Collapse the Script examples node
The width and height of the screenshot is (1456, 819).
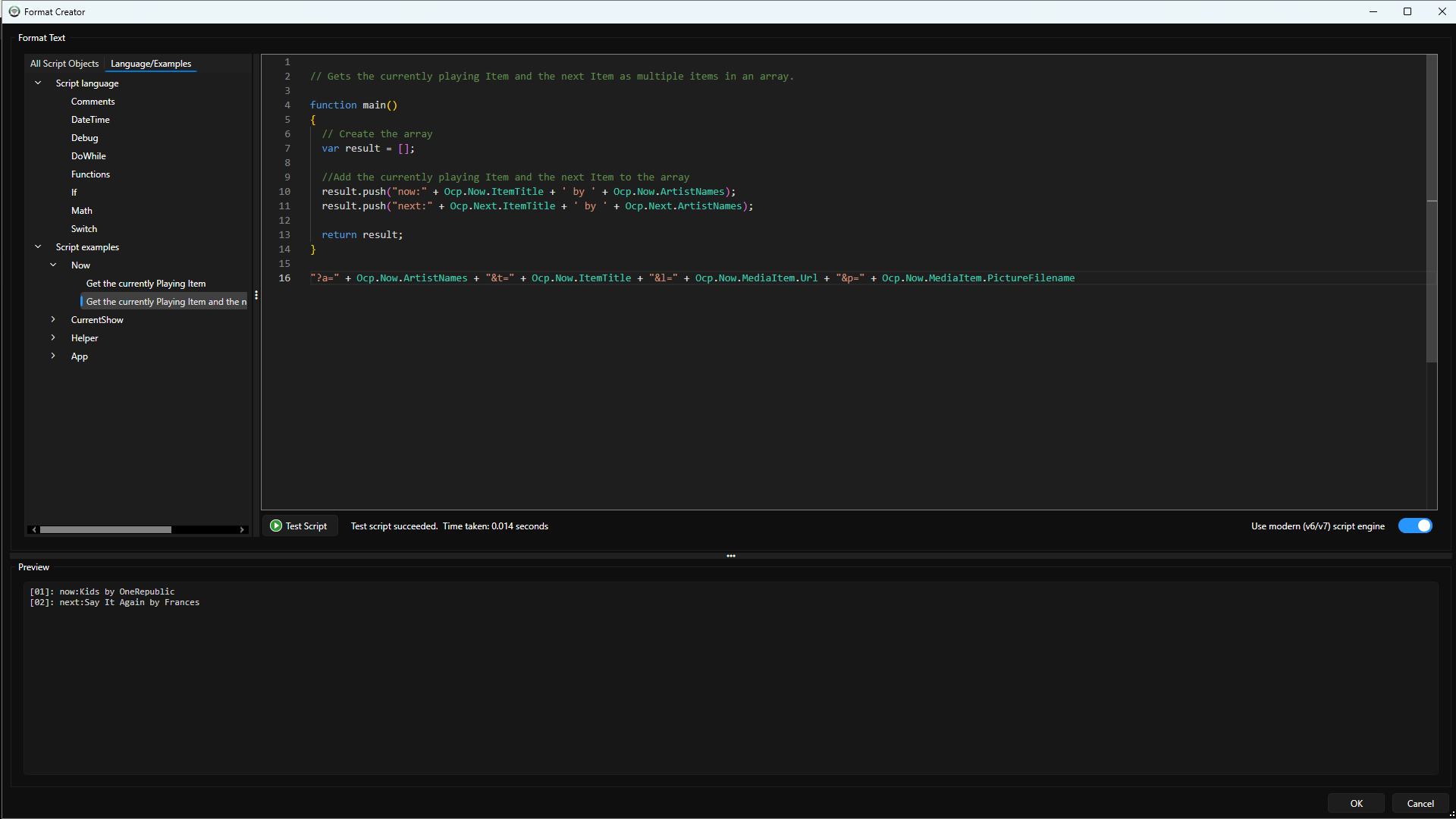pos(38,246)
